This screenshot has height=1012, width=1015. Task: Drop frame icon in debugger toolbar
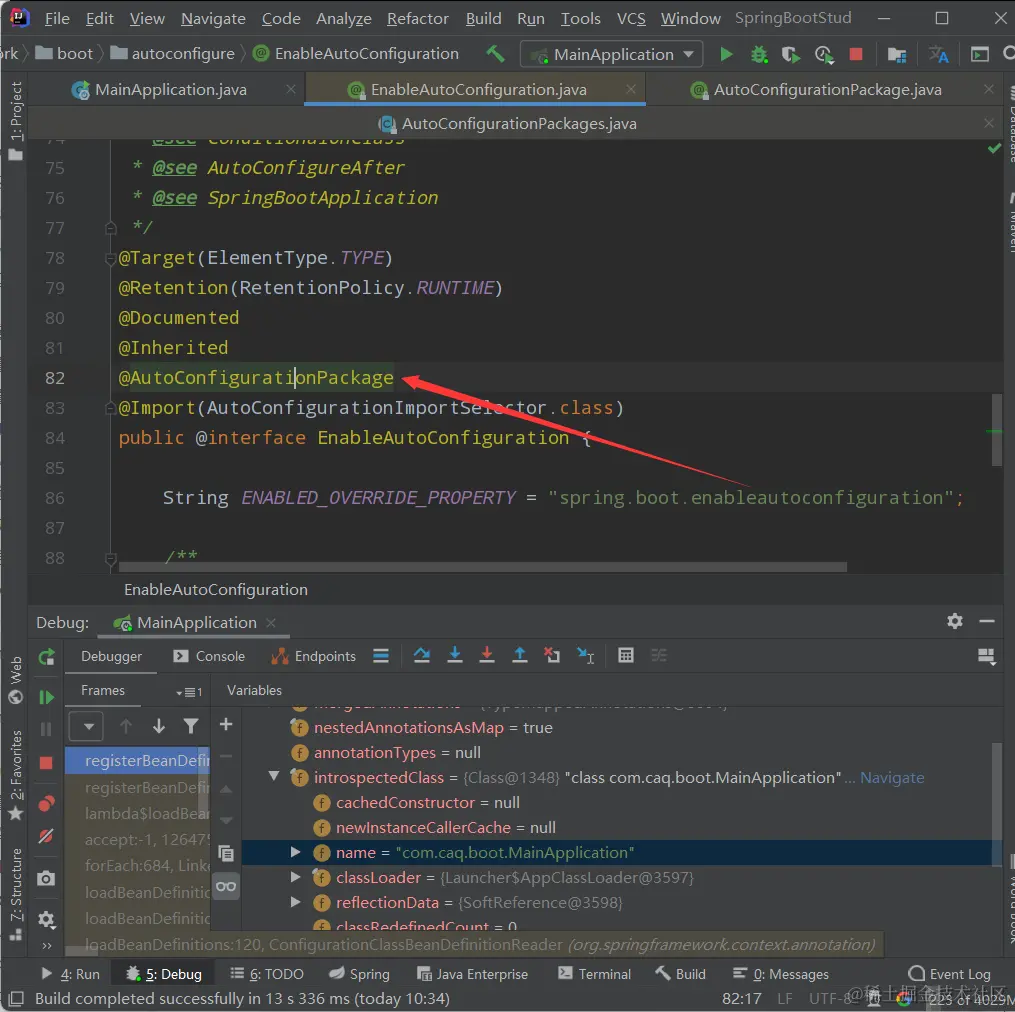[552, 655]
